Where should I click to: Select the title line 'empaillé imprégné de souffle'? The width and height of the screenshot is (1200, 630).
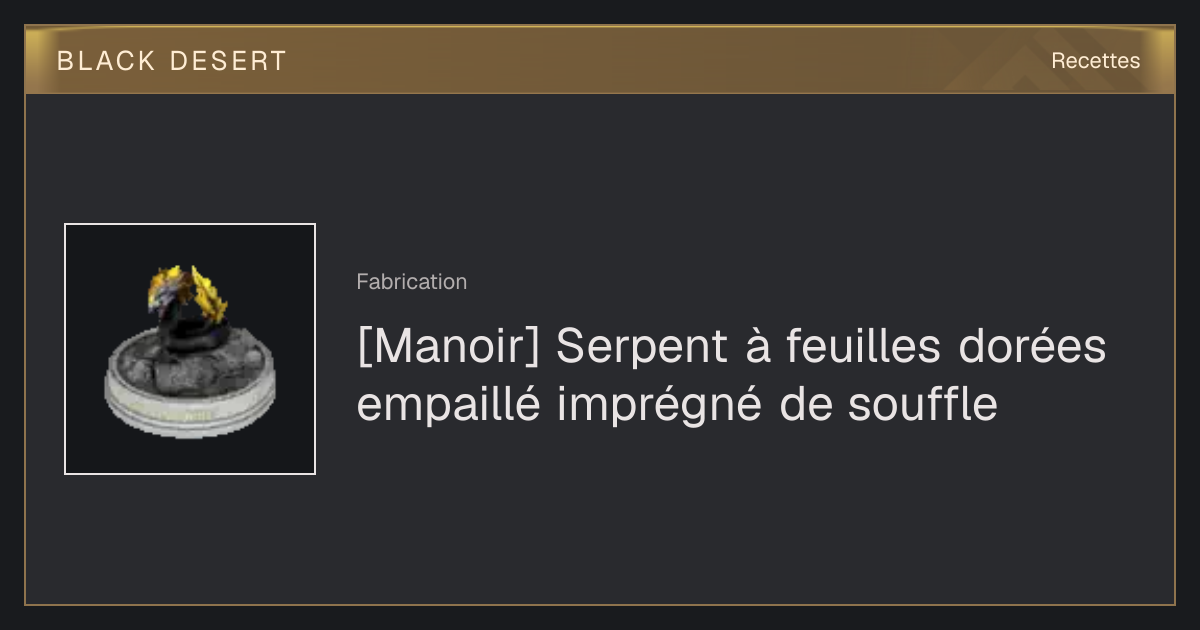point(677,406)
